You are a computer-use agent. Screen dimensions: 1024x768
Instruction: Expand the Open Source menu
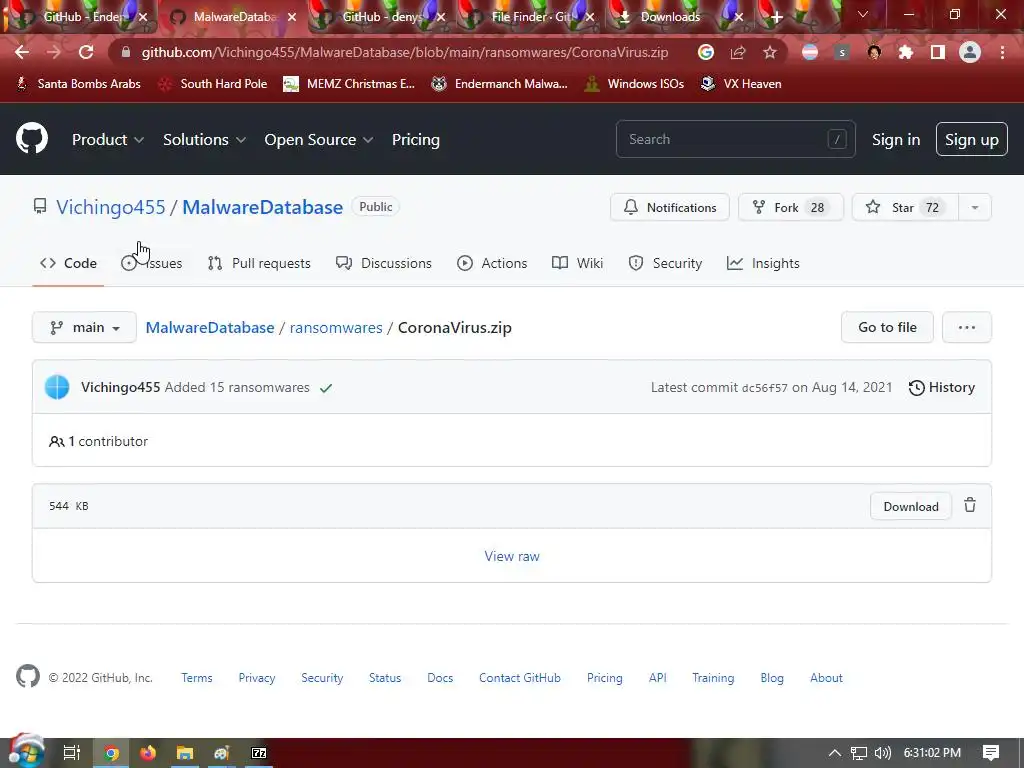(x=319, y=140)
